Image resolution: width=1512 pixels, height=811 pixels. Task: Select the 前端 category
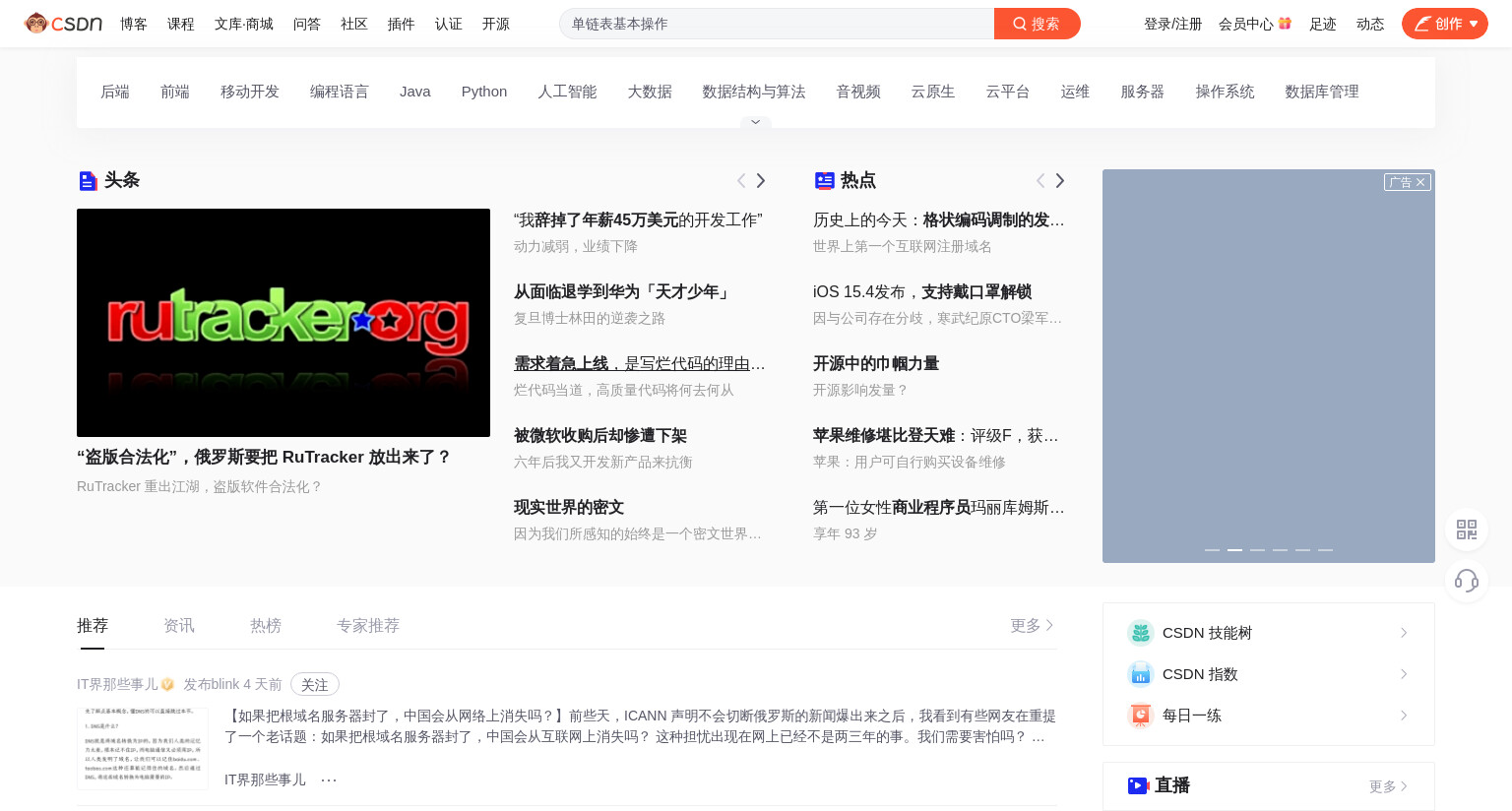click(x=175, y=92)
